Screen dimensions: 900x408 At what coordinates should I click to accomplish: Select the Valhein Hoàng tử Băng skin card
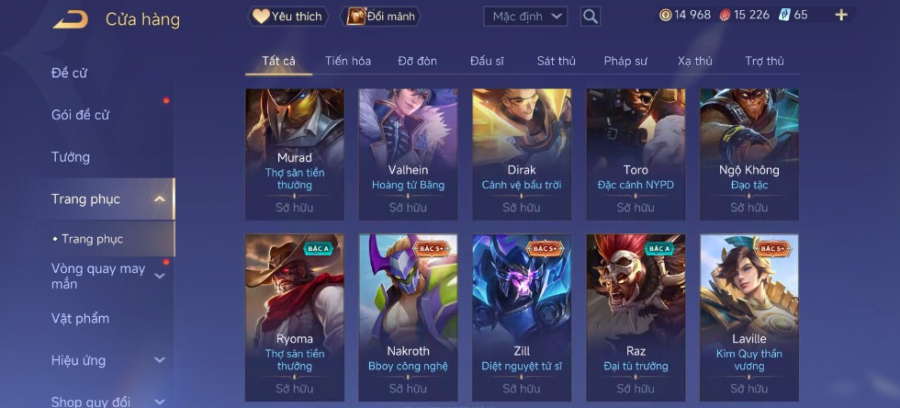(x=408, y=154)
